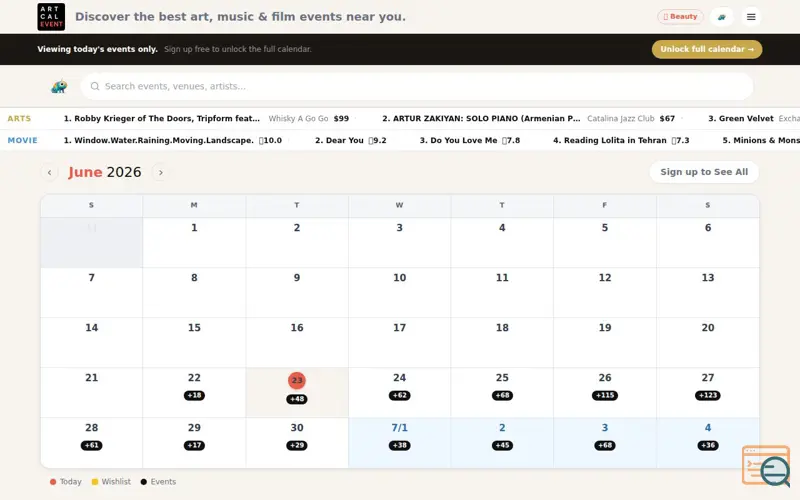Open +68 events badge on June 25
The image size is (800, 500).
(502, 395)
